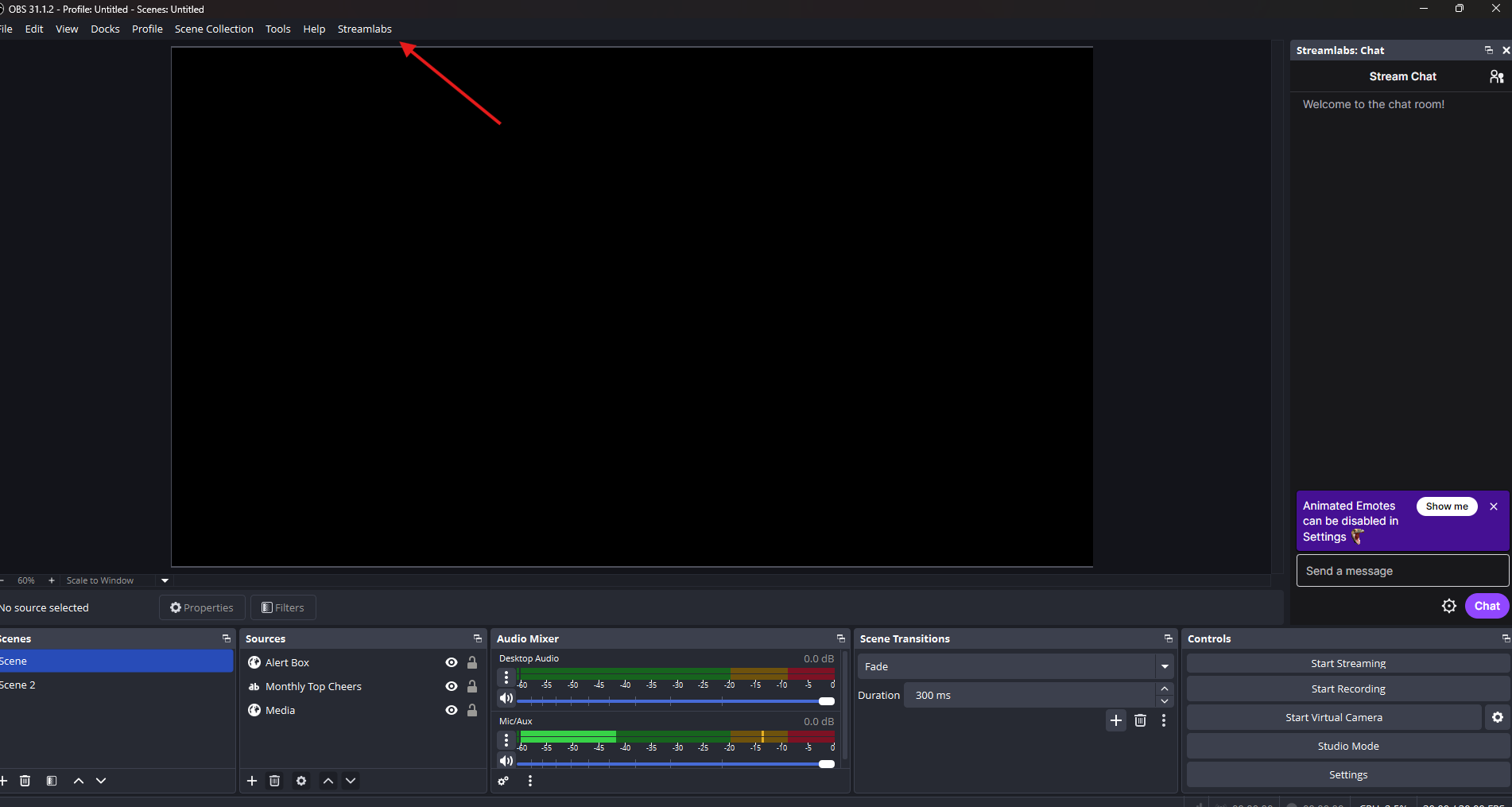
Task: Increase transition duration with the up stepper
Action: click(x=1164, y=689)
